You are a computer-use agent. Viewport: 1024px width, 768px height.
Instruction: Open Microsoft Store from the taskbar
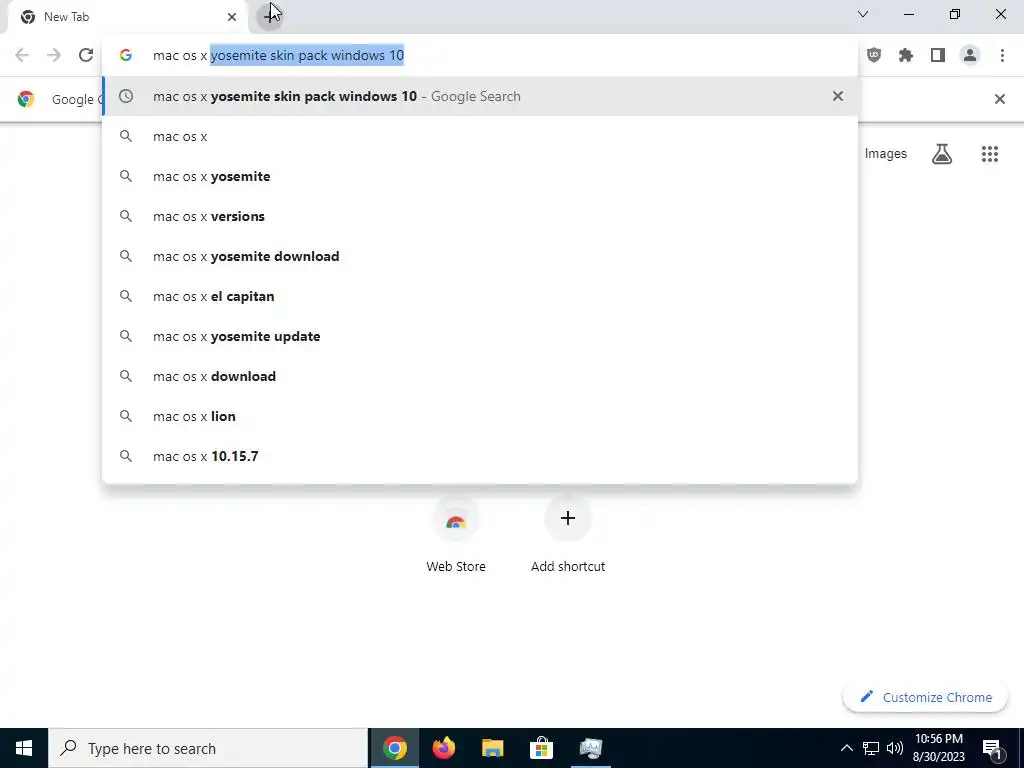tap(541, 748)
